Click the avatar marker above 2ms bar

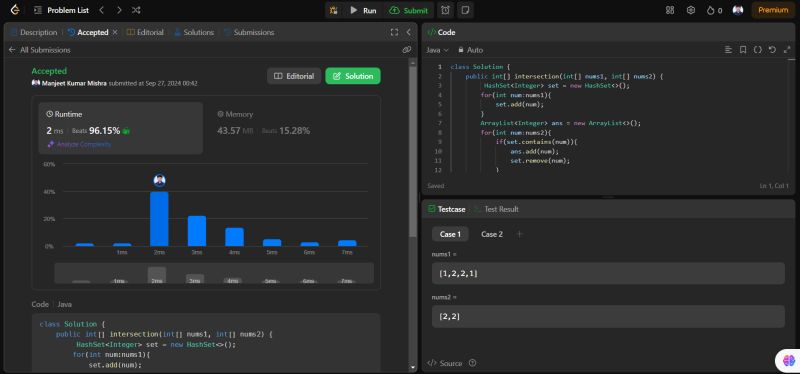coord(159,180)
